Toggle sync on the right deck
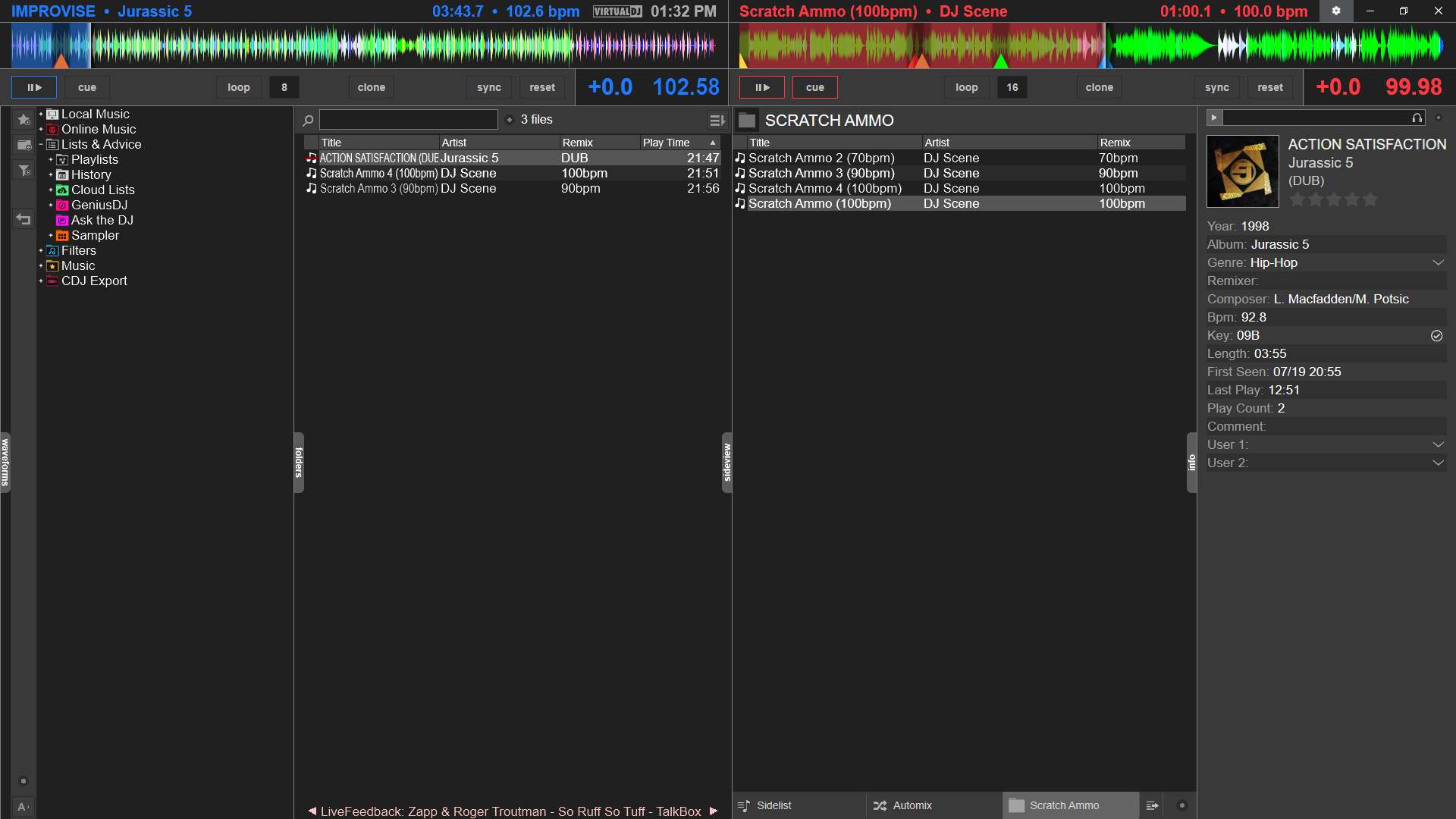Screen dimensions: 1456x819 (x=1217, y=87)
